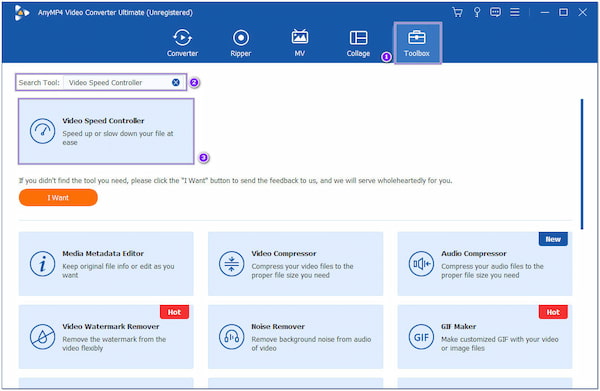
Task: Open the MV tab
Action: pyautogui.click(x=300, y=43)
